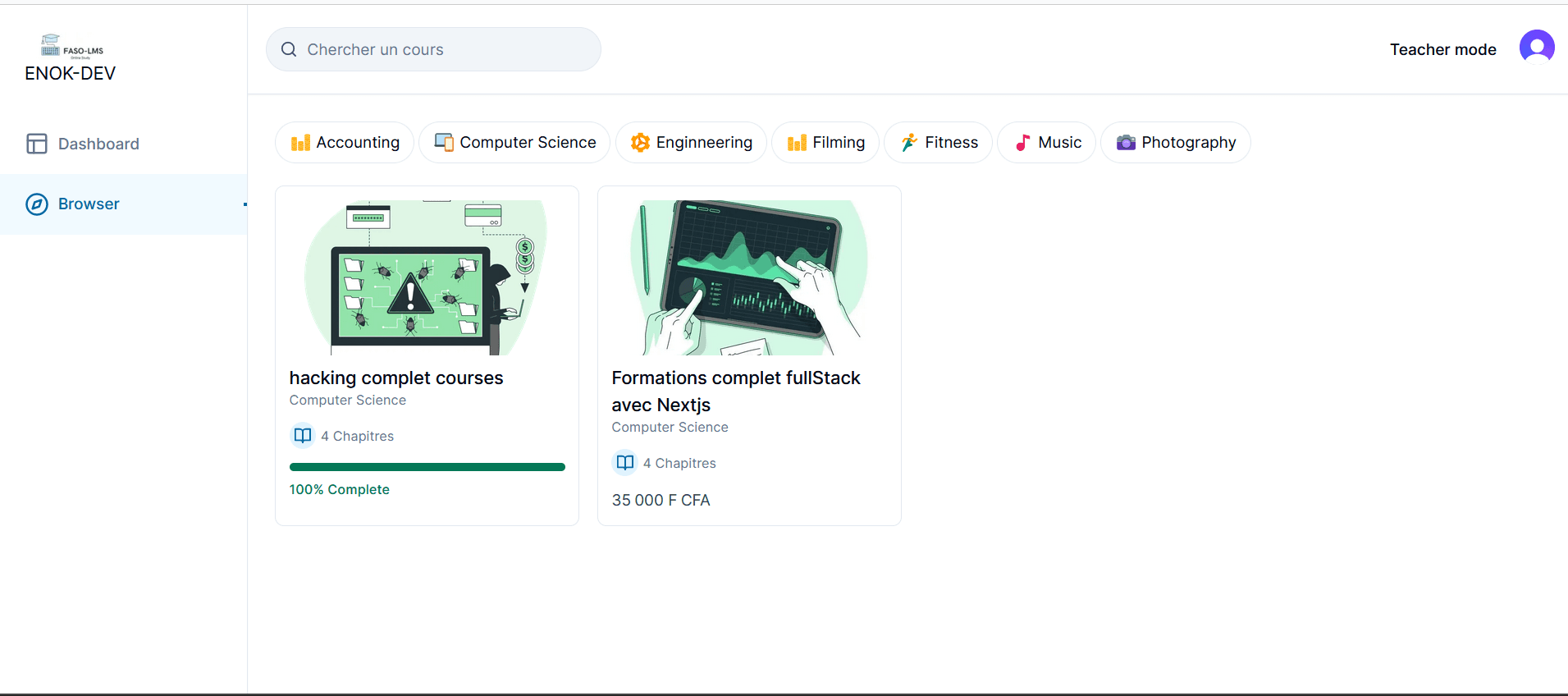Go to Dashboard in the sidebar

point(98,144)
